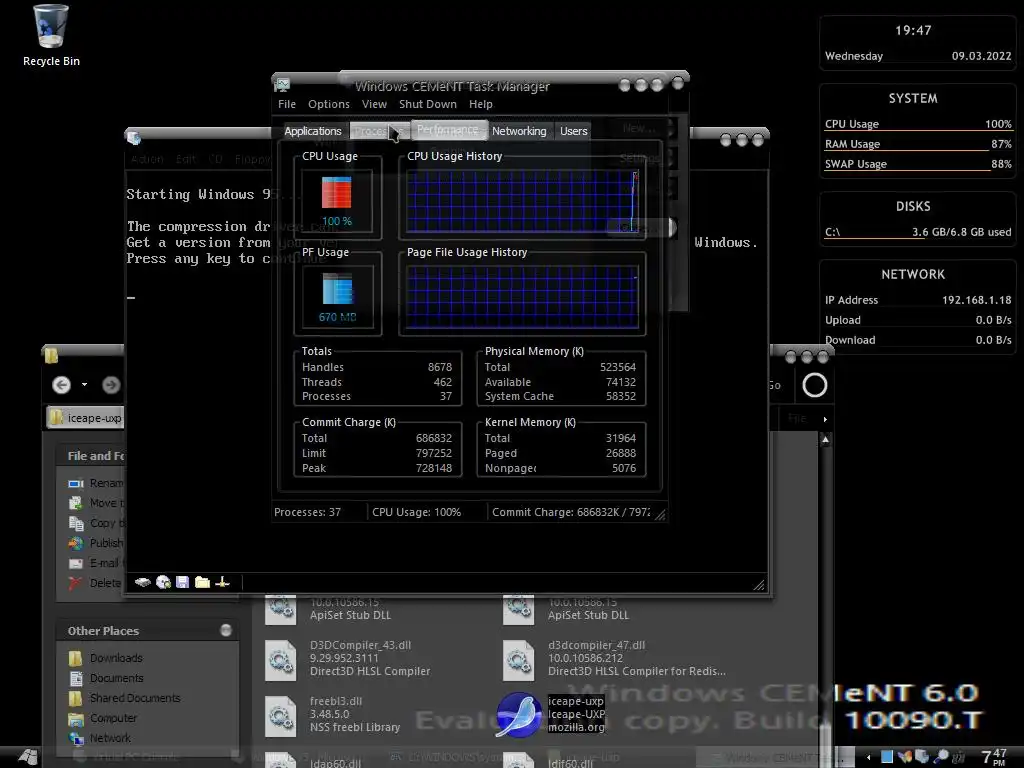
Task: Select the freebl3.dll file
Action: pyautogui.click(x=333, y=714)
